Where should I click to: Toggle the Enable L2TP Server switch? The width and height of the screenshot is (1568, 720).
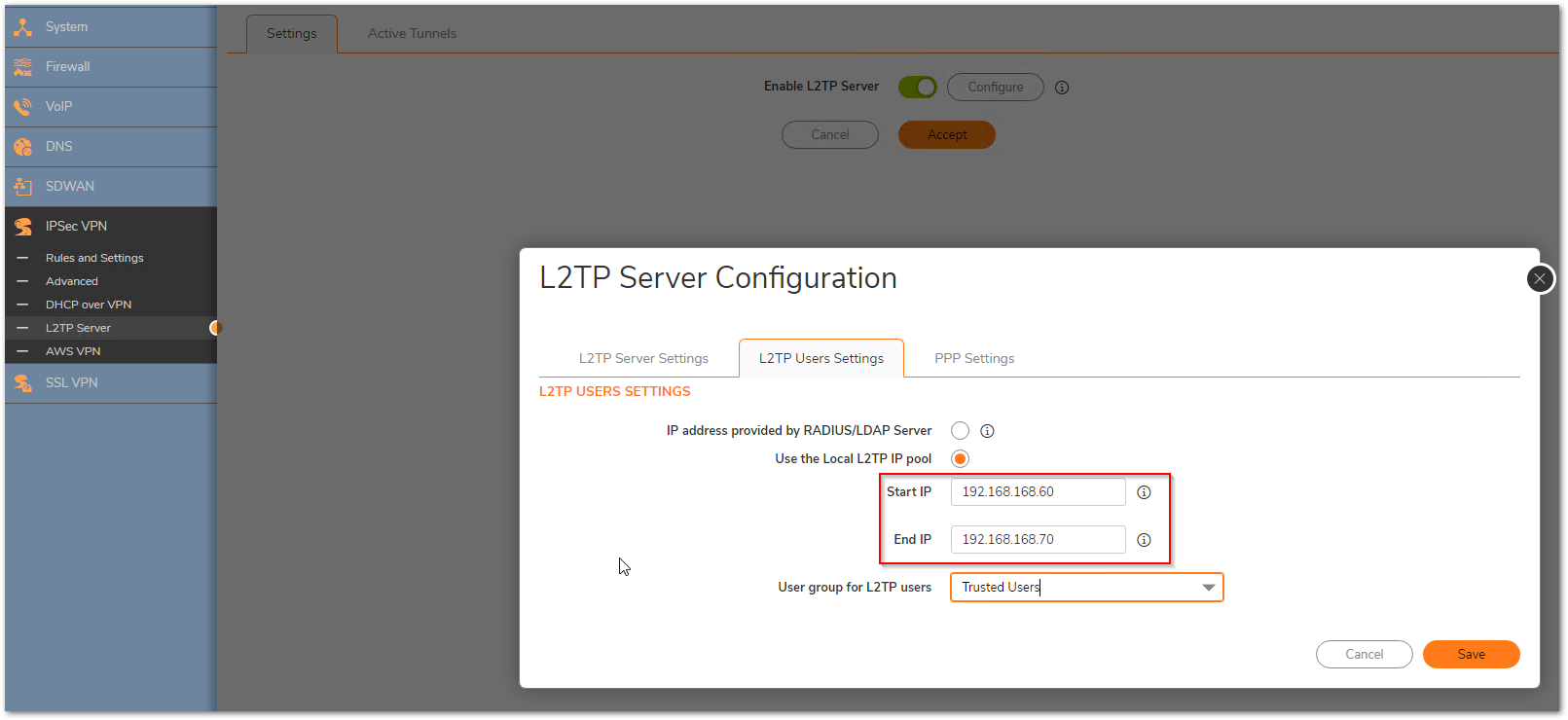pos(917,88)
